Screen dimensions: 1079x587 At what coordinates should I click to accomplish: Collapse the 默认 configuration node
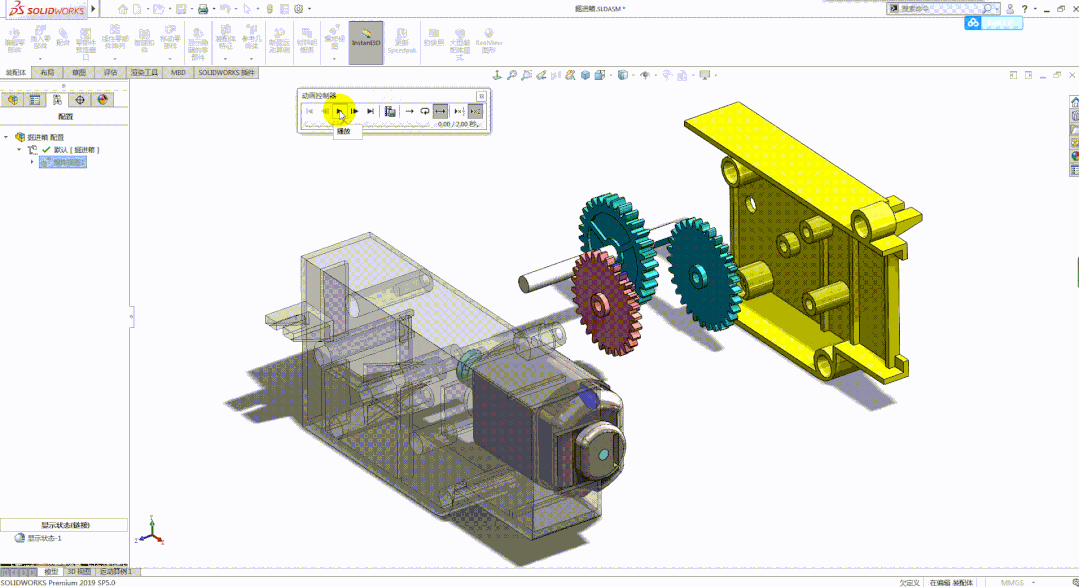[x=19, y=148]
